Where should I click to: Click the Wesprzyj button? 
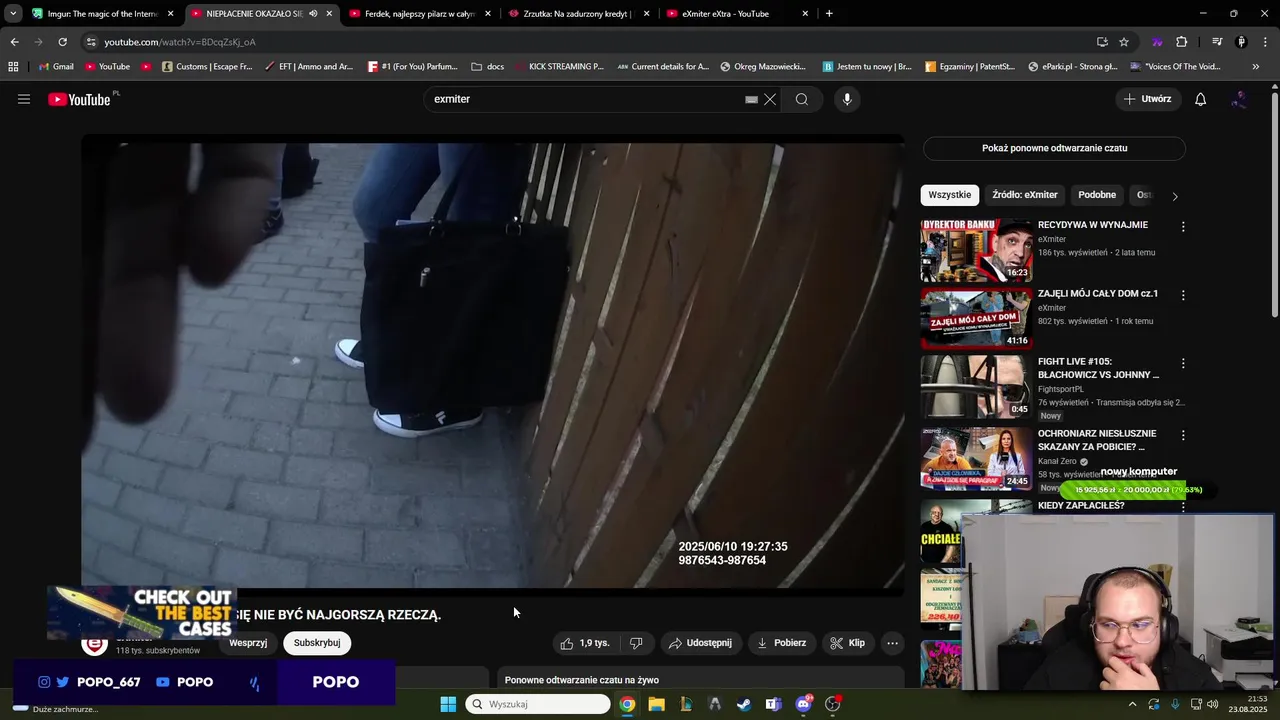coord(248,643)
